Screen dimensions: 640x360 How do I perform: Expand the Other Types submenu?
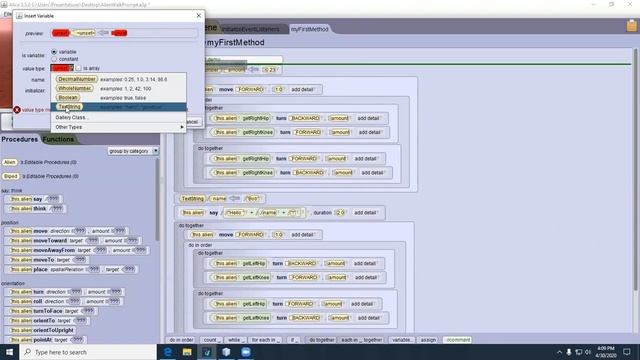[x=118, y=127]
